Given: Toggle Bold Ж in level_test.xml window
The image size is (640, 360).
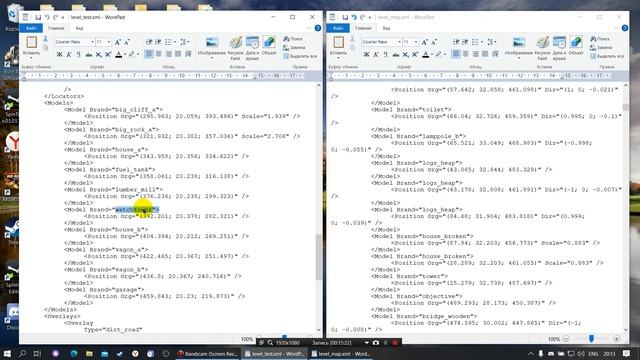Looking at the screenshot, I should pos(59,54).
